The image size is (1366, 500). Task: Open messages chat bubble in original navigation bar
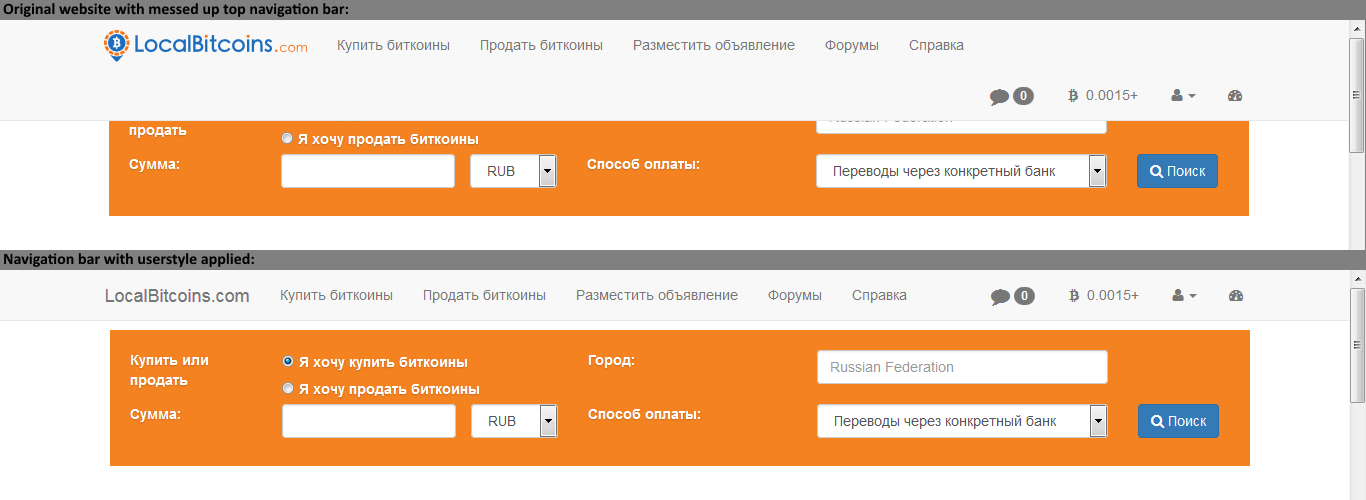(1011, 96)
